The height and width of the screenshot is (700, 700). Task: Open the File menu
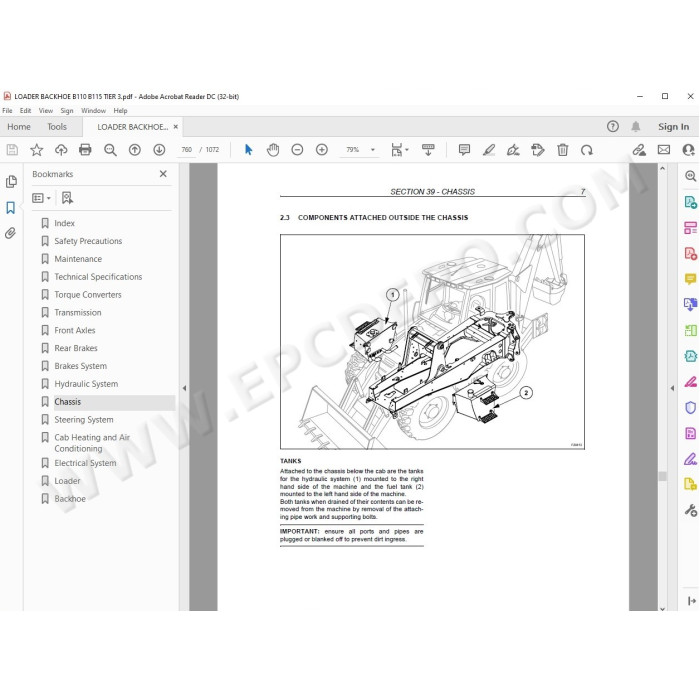[7, 110]
